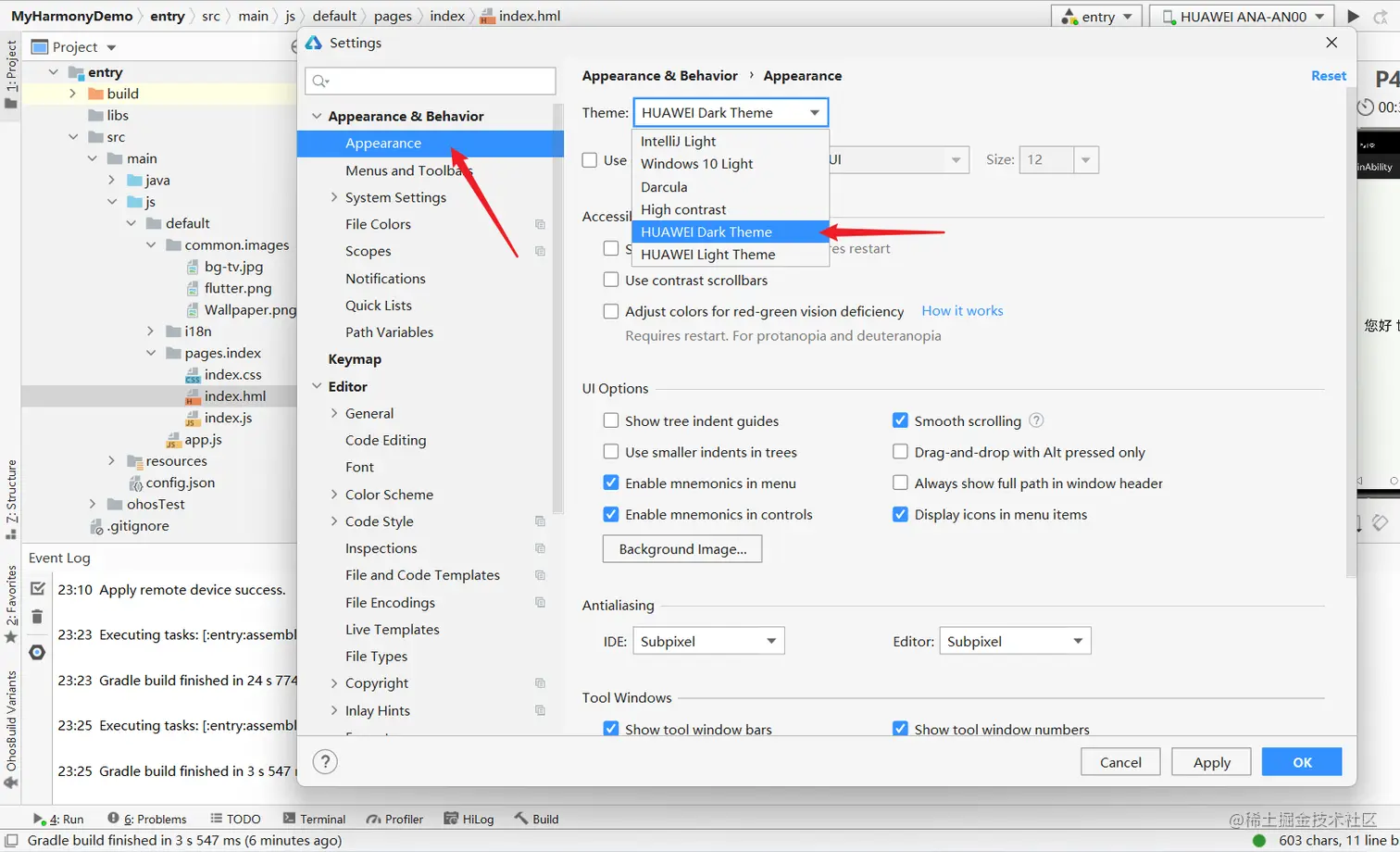Screen dimensions: 1400x852
Task: Expand the Color Scheme node
Action: coord(334,495)
